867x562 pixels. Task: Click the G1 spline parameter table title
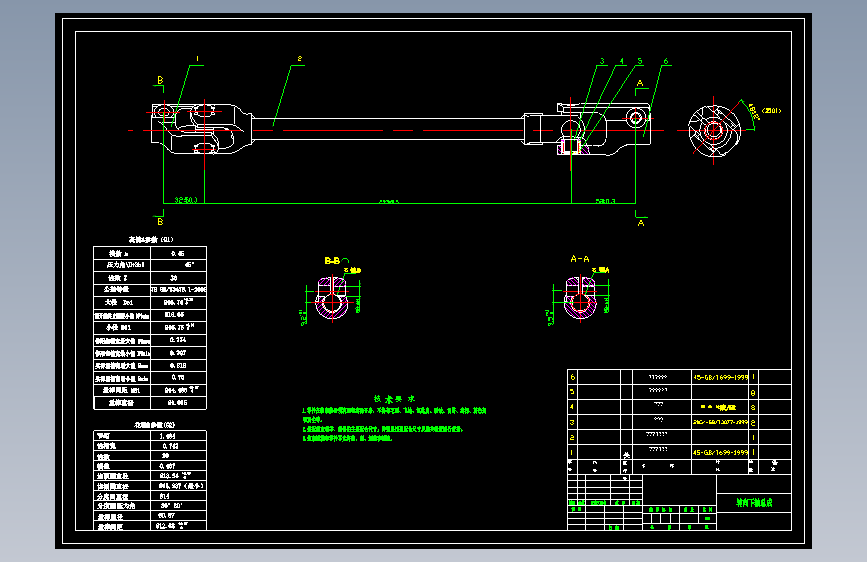[x=151, y=240]
